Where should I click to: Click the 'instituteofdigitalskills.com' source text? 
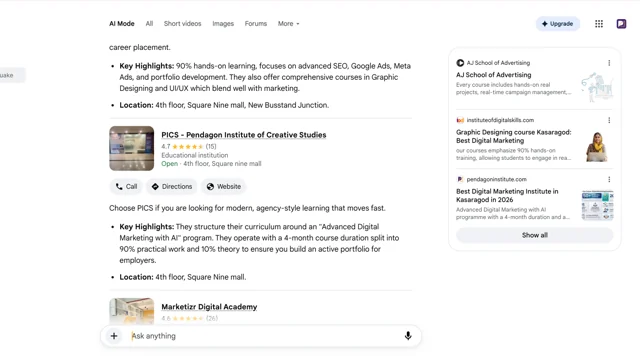500,120
